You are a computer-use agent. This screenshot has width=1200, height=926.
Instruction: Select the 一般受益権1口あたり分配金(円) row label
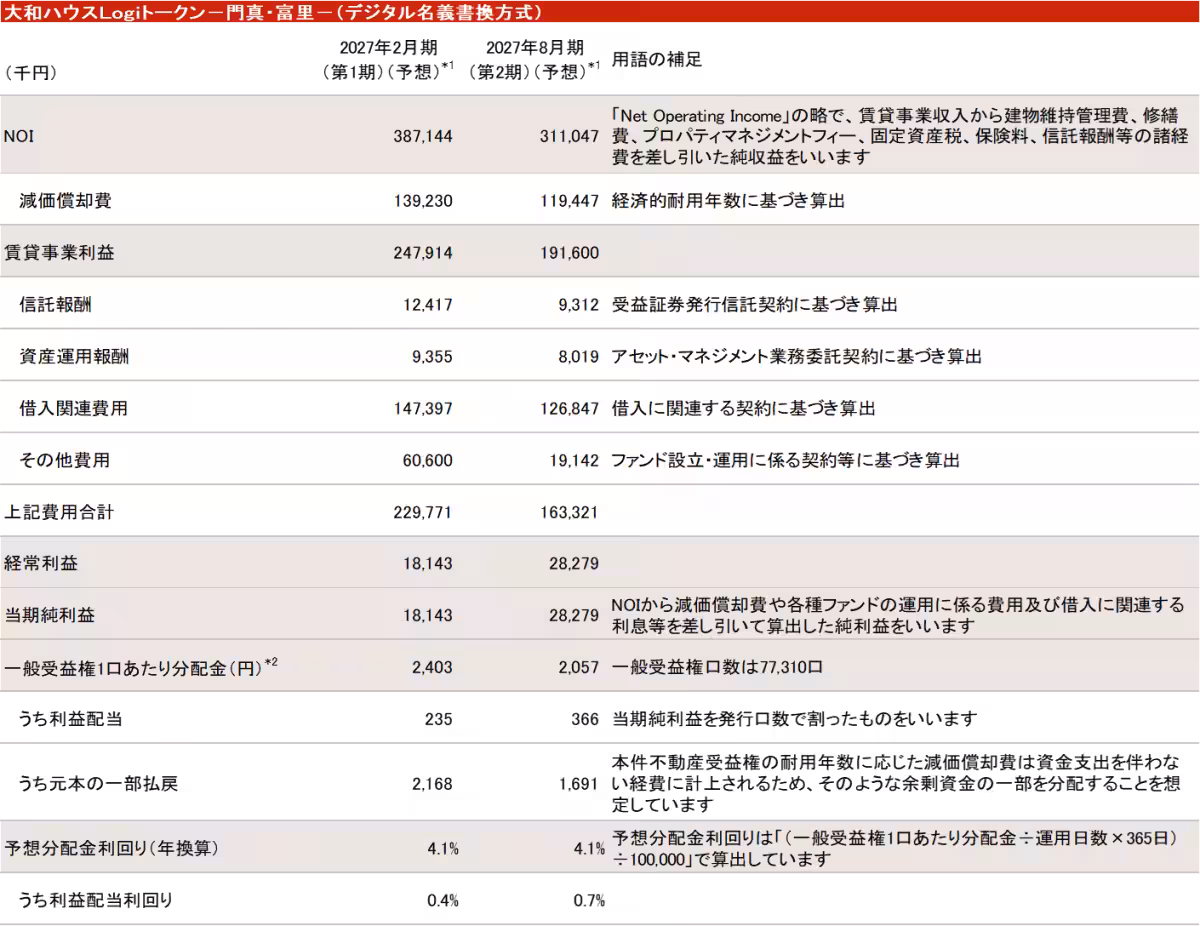(x=141, y=667)
